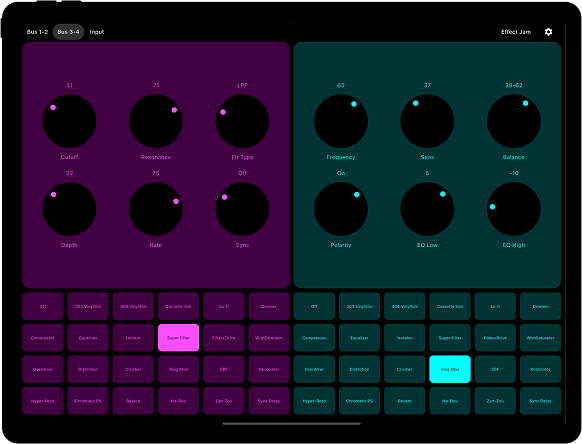Image resolution: width=582 pixels, height=444 pixels.
Task: Select Hyper-Reso in the magenta grid
Action: (x=43, y=401)
